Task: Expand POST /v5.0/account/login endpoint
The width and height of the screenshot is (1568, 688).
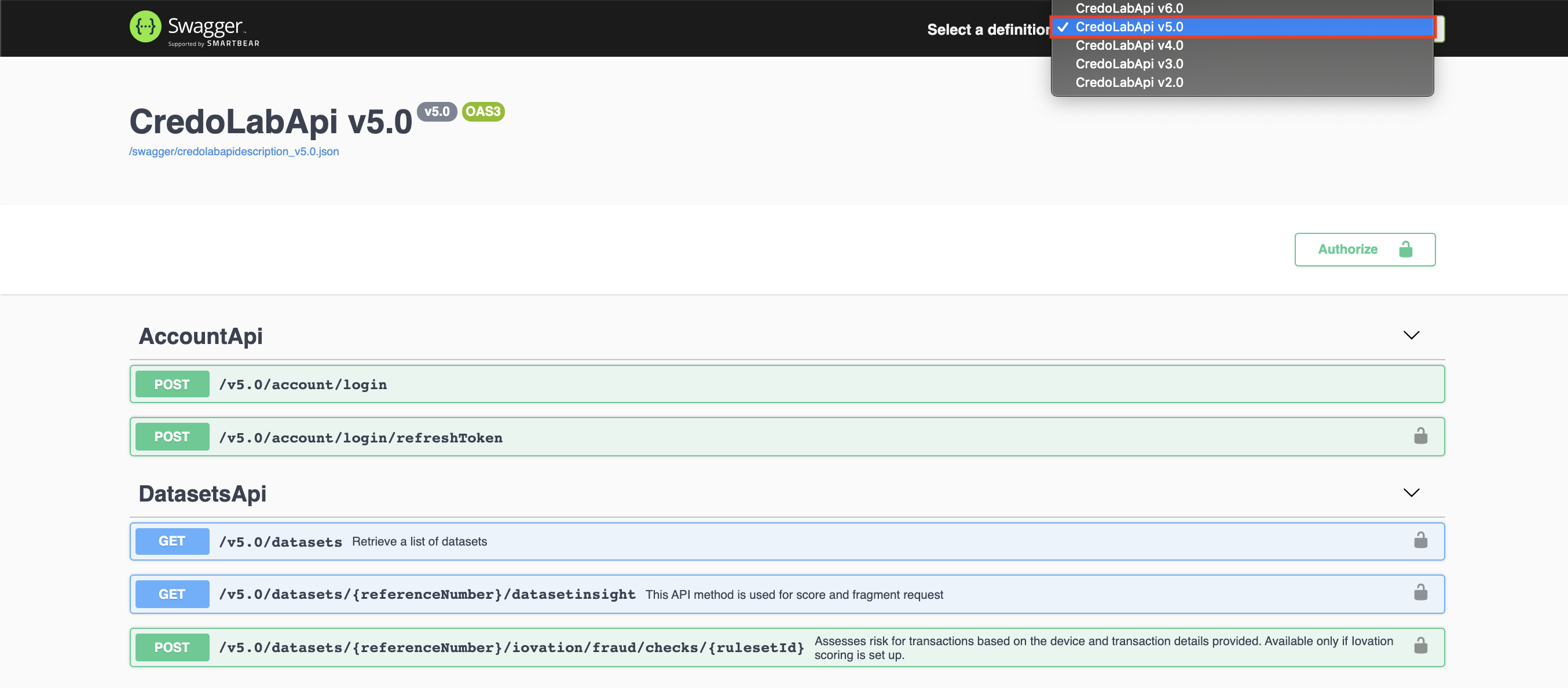Action: [x=786, y=384]
